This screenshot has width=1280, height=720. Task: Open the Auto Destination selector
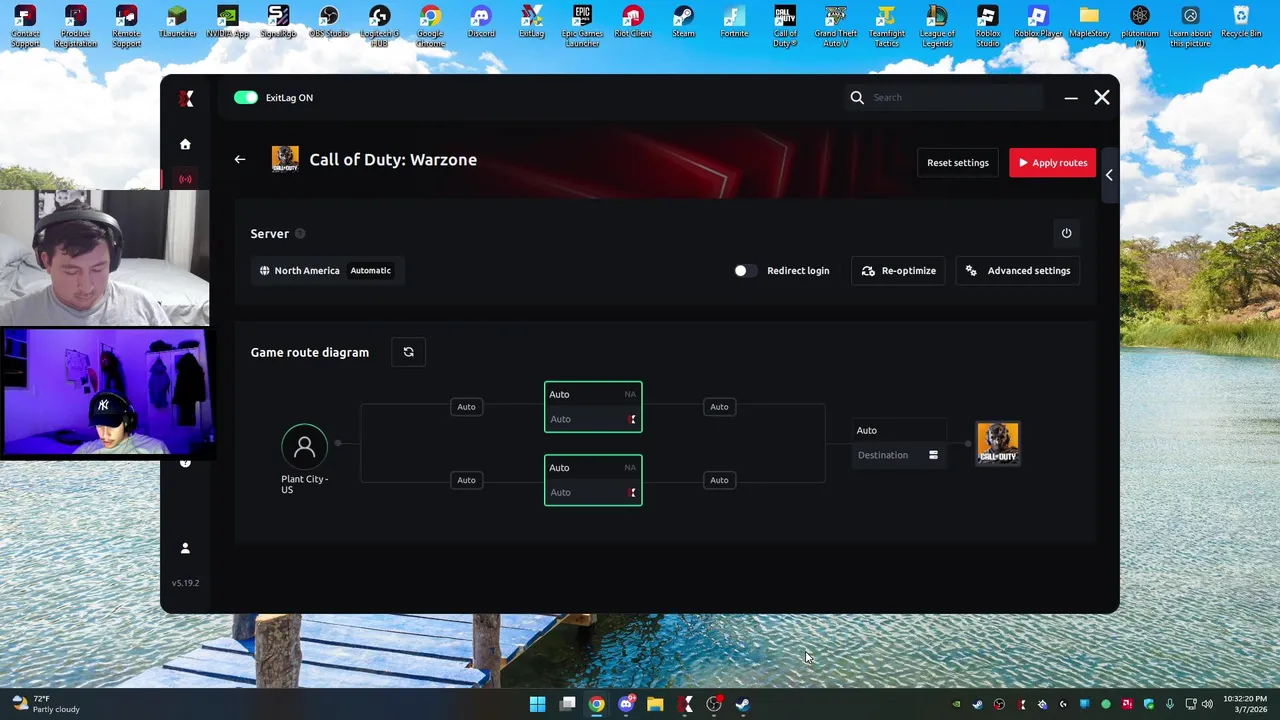coord(898,443)
